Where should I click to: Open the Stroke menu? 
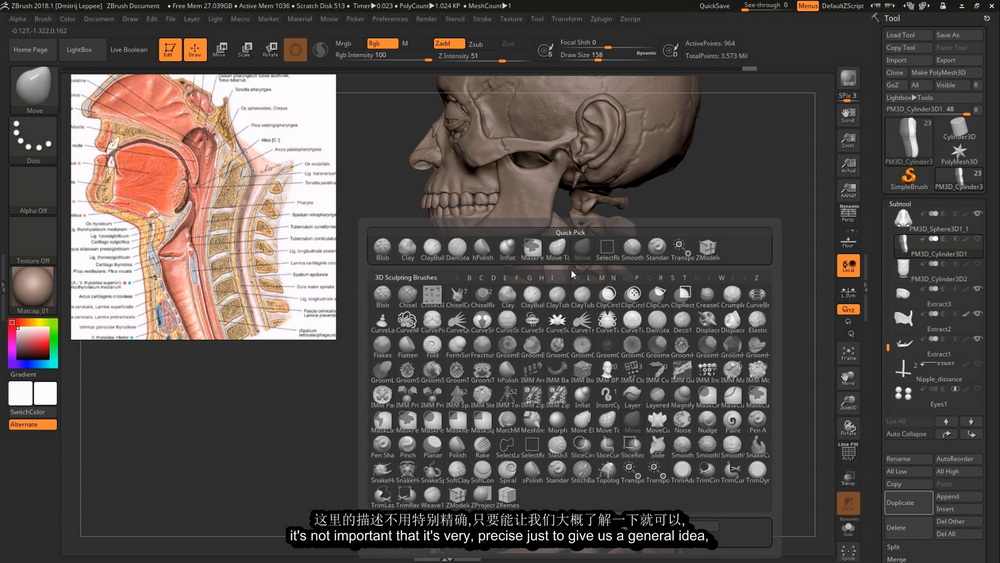tap(482, 19)
